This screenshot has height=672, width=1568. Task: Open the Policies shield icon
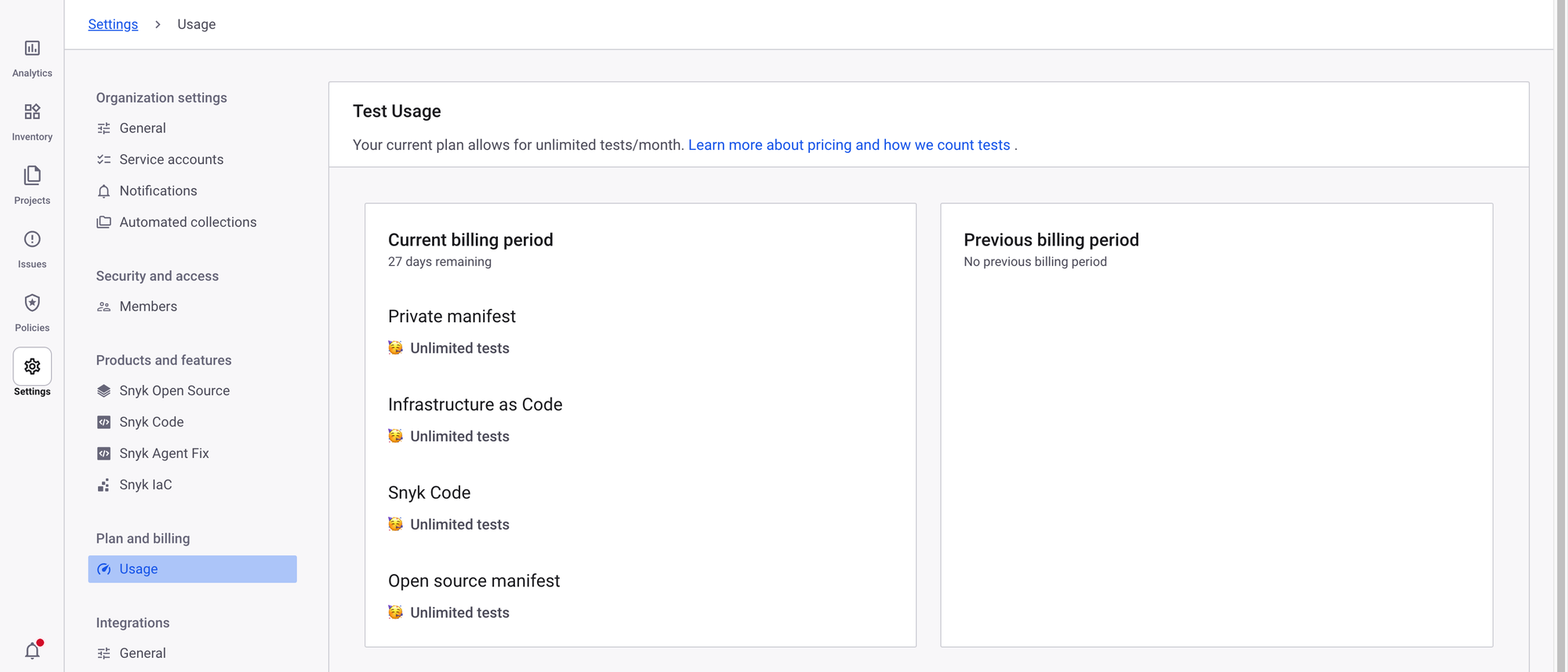tap(32, 303)
